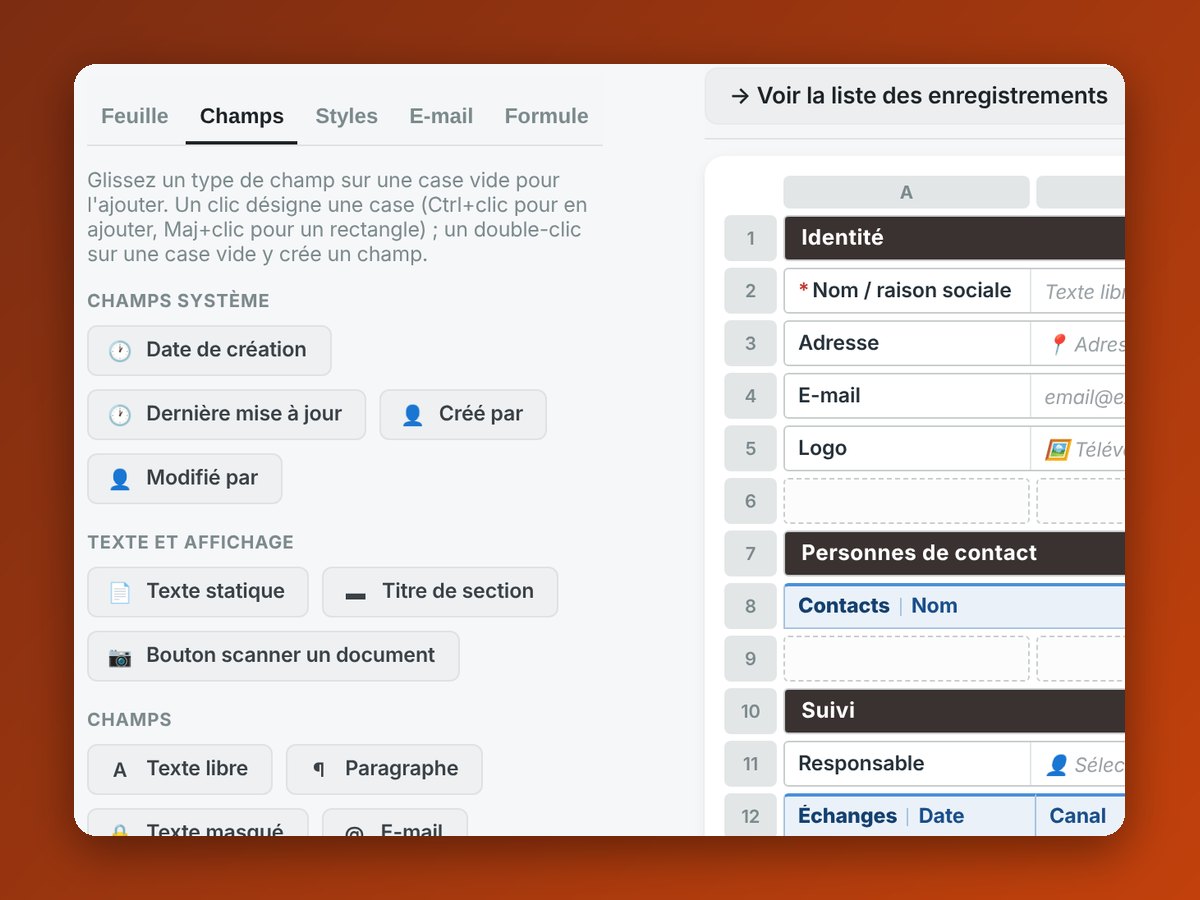This screenshot has height=900, width=1200.
Task: Click the person icon on Modifié par
Action: click(120, 479)
